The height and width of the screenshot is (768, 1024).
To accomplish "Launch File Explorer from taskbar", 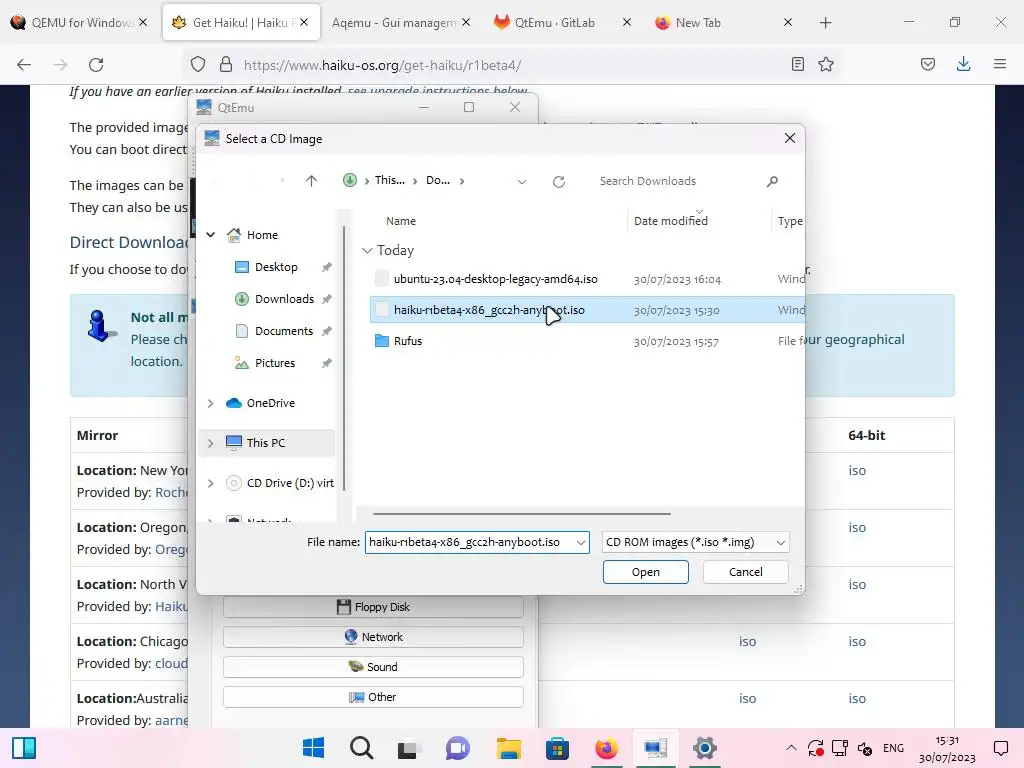I will click(x=509, y=748).
